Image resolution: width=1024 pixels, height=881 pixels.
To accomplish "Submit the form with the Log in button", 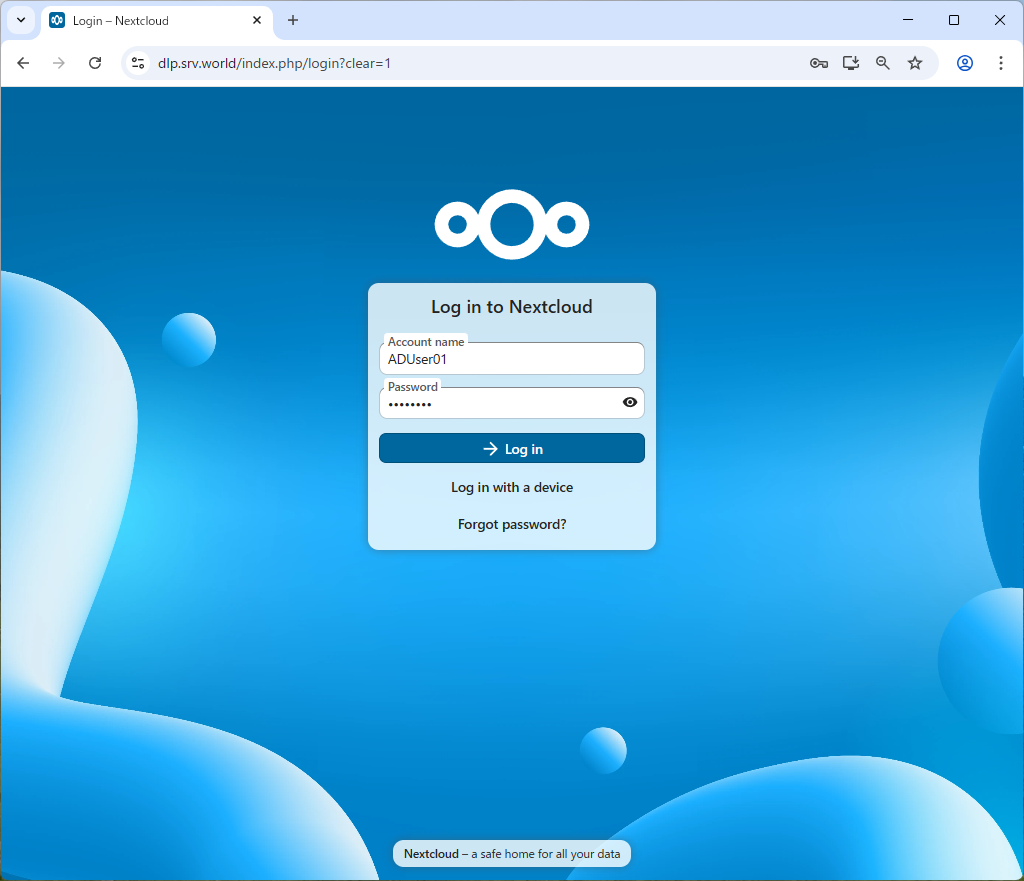I will (x=511, y=449).
